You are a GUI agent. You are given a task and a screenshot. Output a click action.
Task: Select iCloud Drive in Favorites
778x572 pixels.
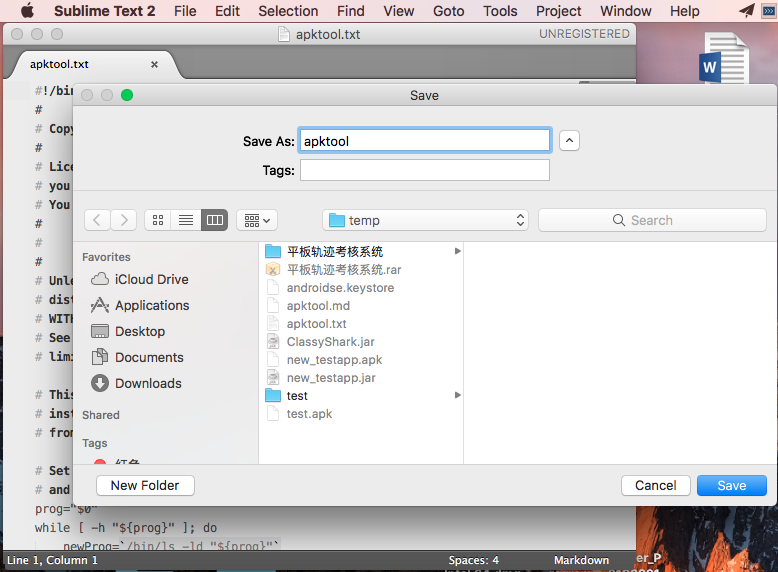click(x=151, y=279)
